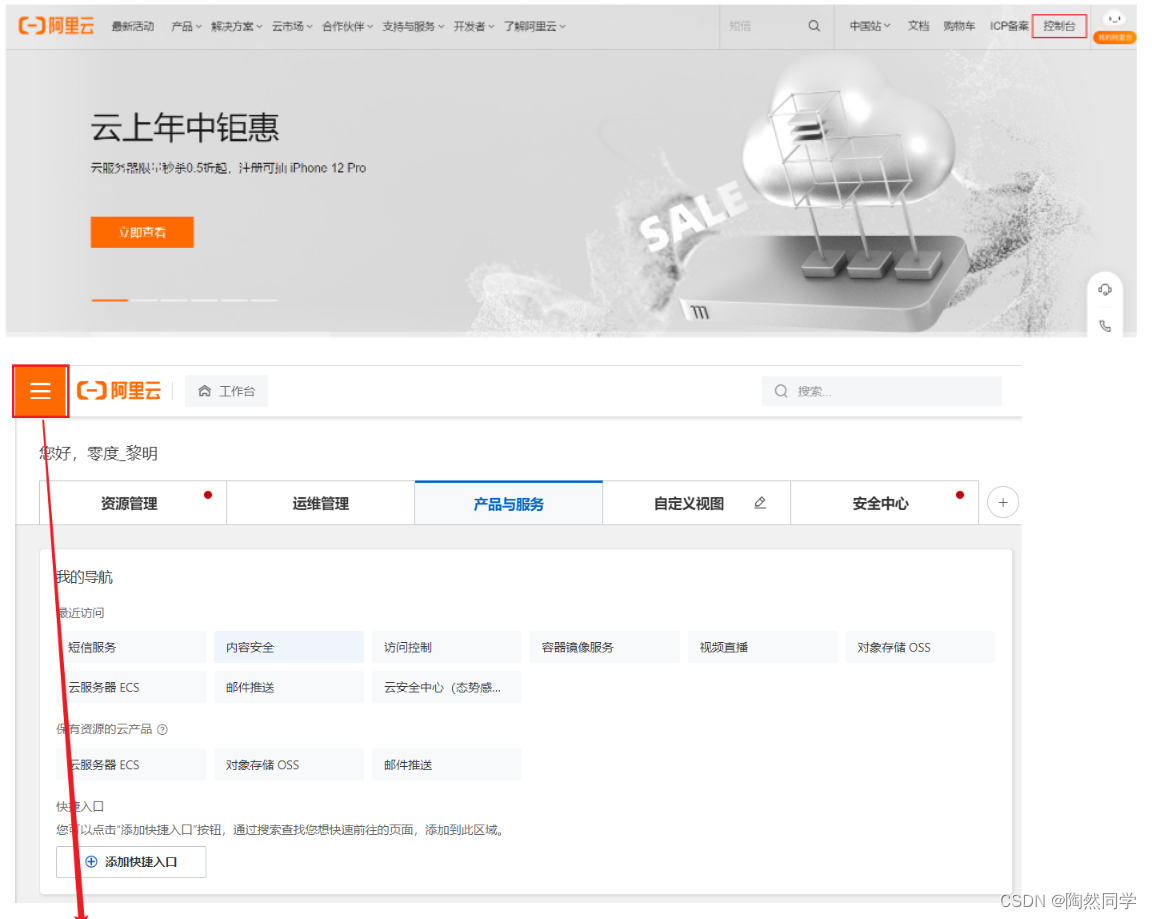Expand the 产品 dropdown menu

[x=186, y=26]
